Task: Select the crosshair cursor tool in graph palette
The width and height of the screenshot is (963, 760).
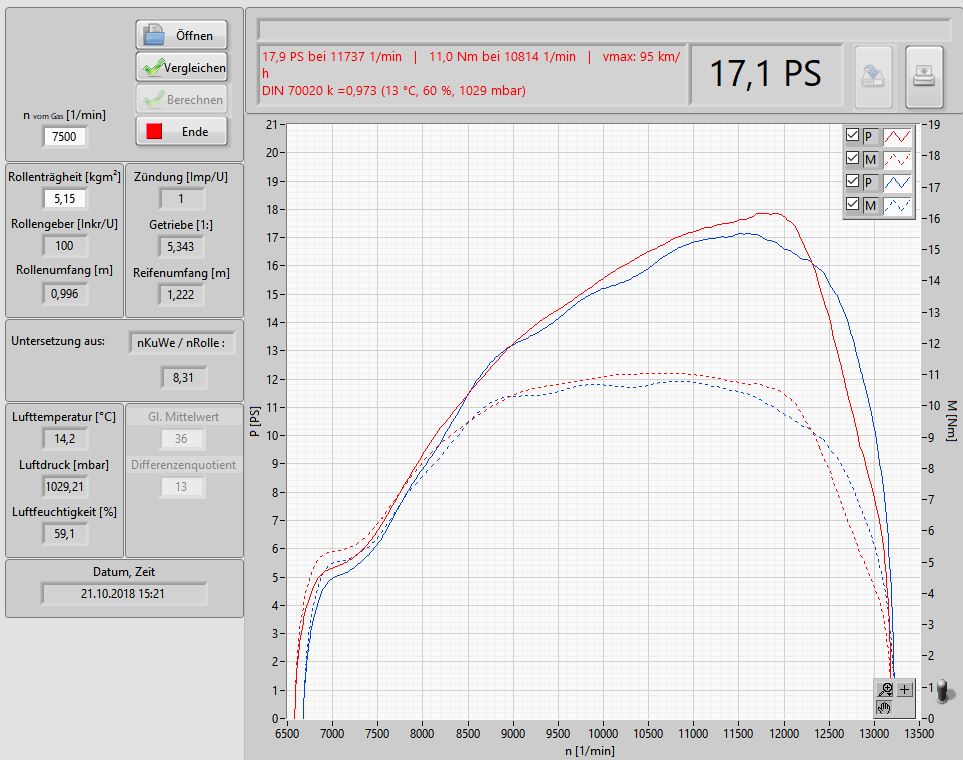Action: point(905,689)
